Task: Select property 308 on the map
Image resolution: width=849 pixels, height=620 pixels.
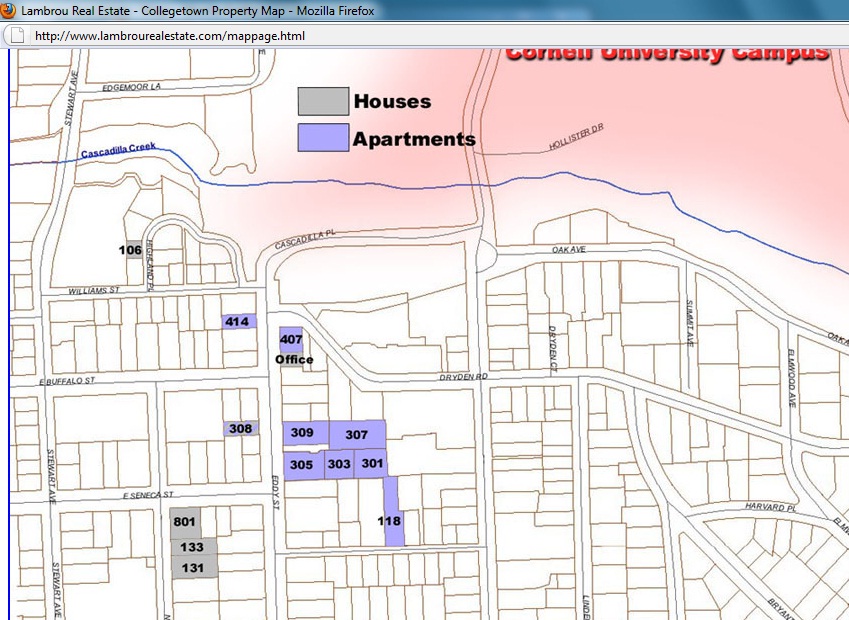Action: tap(240, 428)
